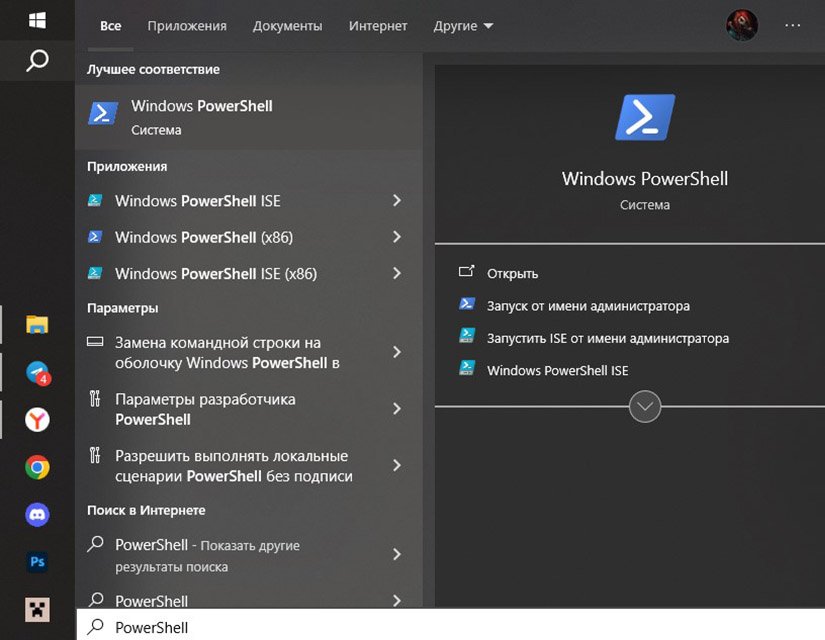Open Minecraft creeper icon in taskbar
The width and height of the screenshot is (825, 640).
(x=37, y=609)
